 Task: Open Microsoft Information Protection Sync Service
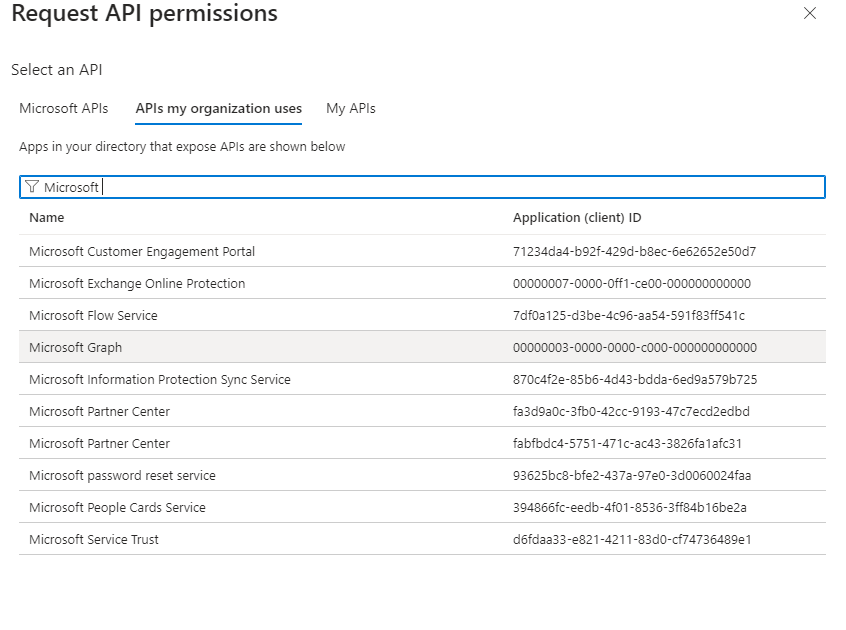point(160,379)
